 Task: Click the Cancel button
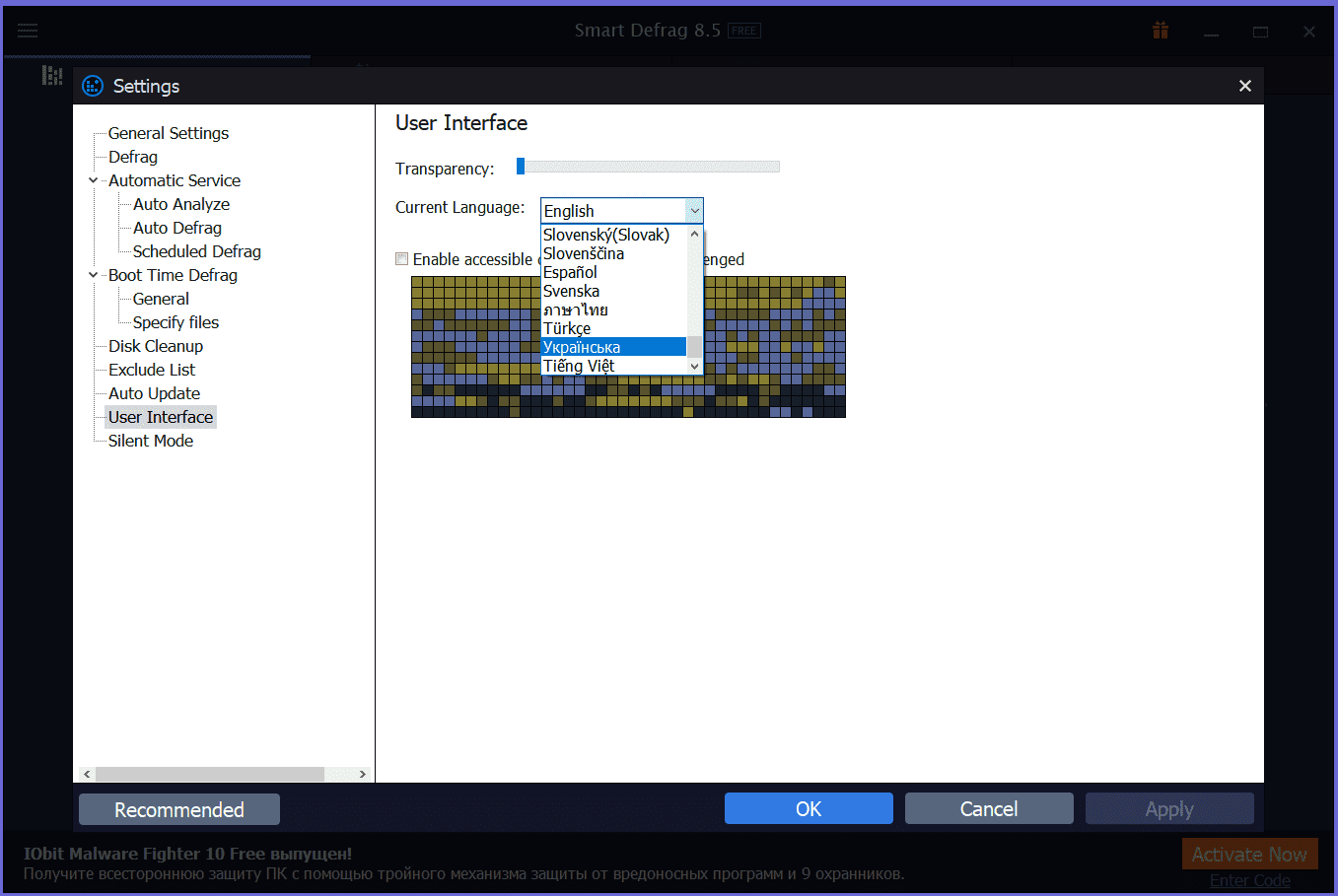[x=989, y=808]
